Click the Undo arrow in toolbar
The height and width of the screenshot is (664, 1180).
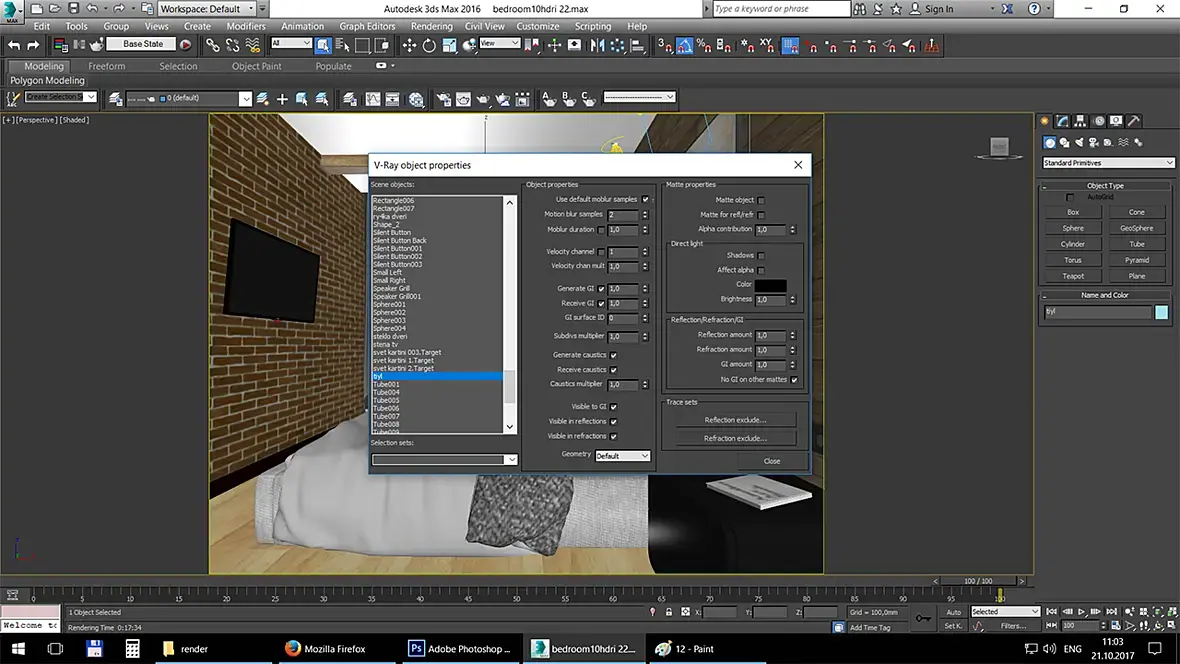point(14,45)
